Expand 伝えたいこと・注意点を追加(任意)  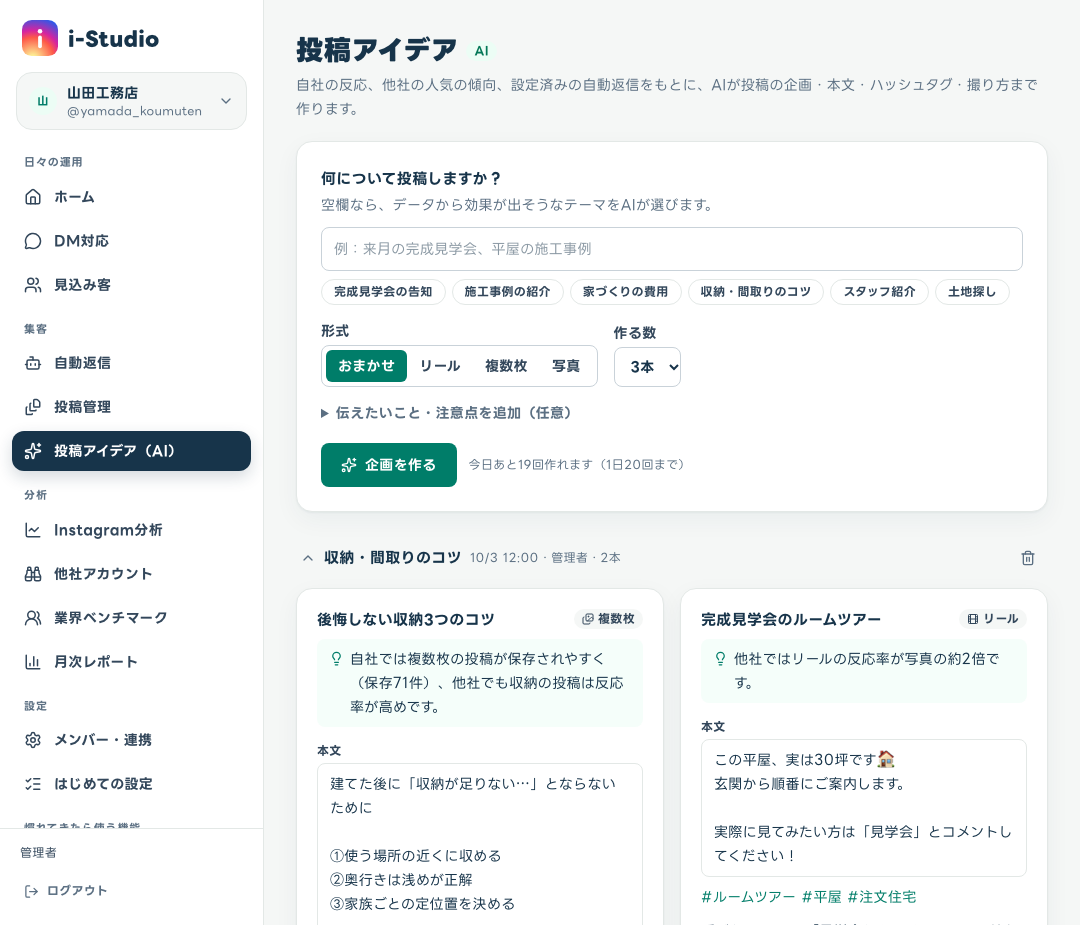tap(446, 413)
